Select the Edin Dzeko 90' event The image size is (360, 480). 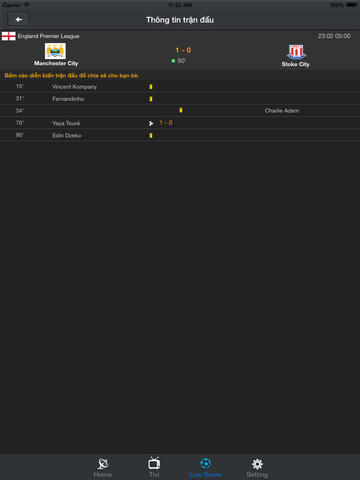tap(180, 135)
